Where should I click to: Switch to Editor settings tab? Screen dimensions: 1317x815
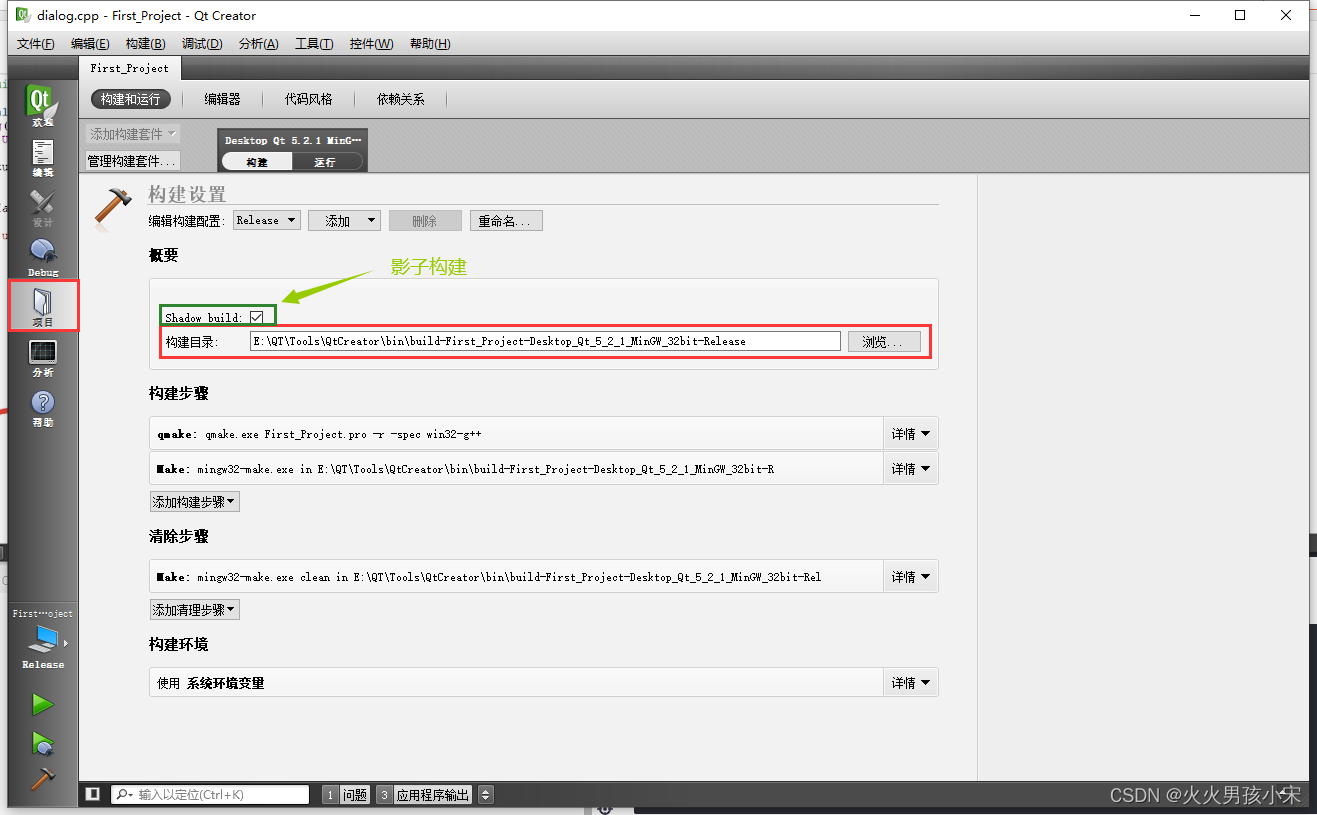[223, 99]
